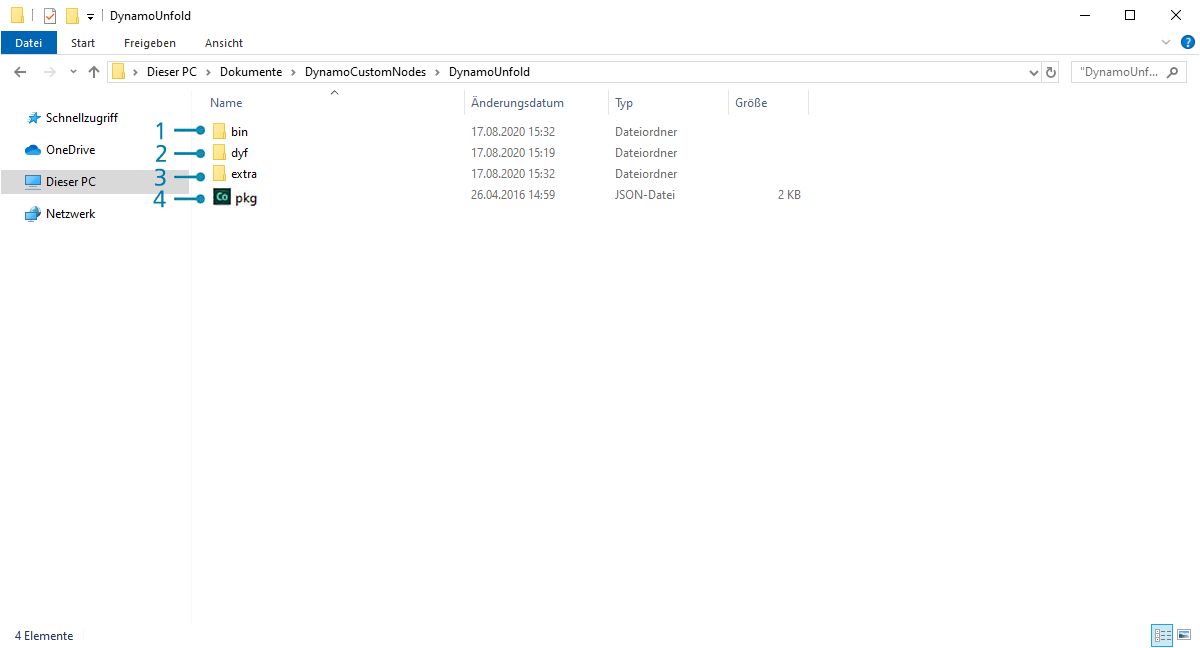Image resolution: width=1200 pixels, height=648 pixels.
Task: Jump to DynamoCustomNodes in the breadcrumb
Action: [365, 72]
